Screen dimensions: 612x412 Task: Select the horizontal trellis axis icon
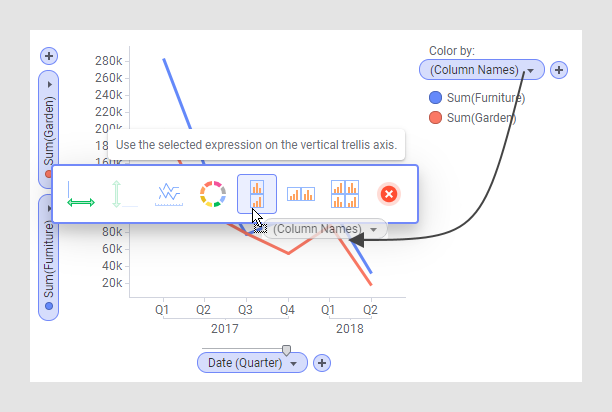(301, 194)
